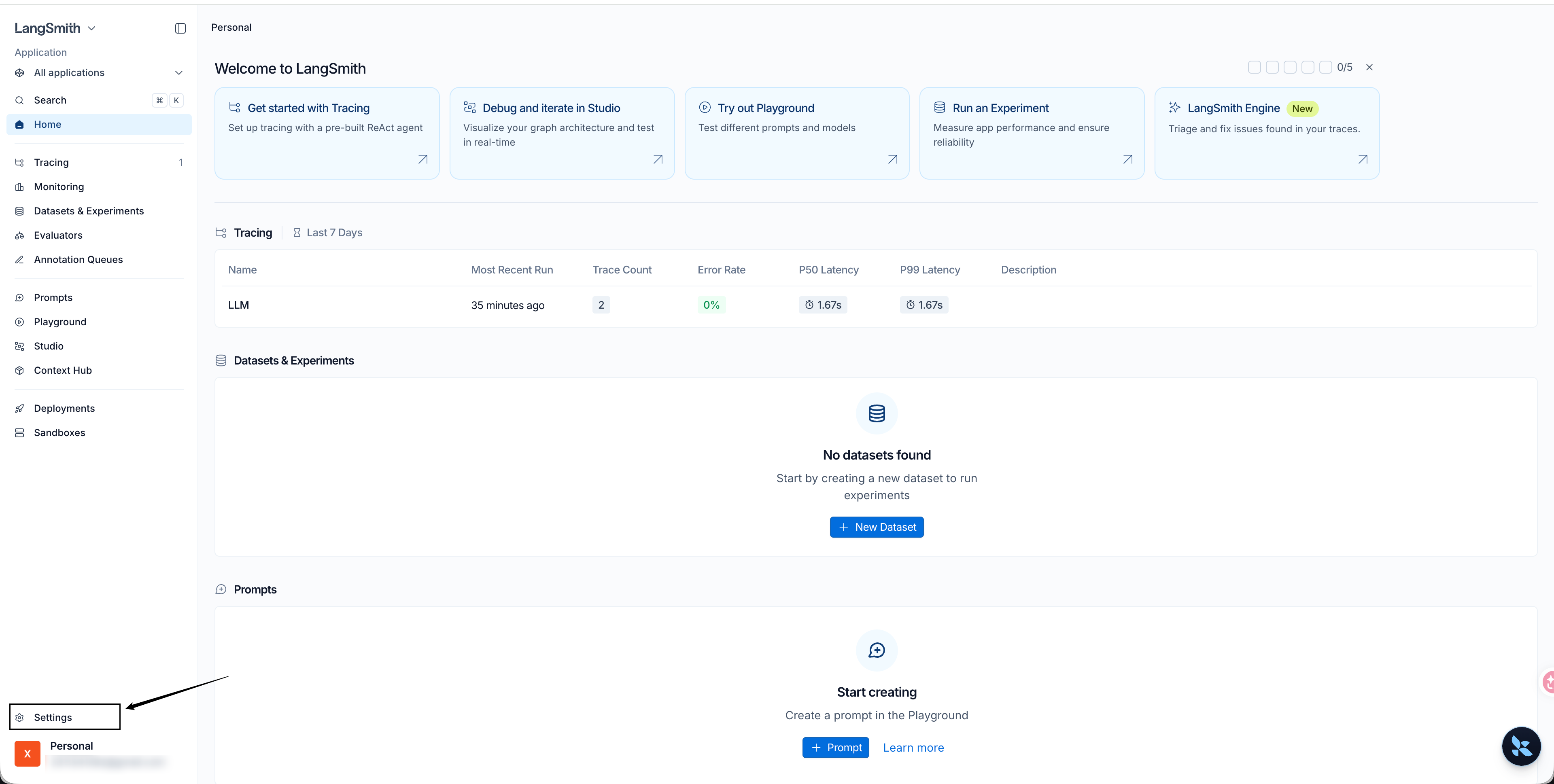Open Datasets & Experiments sidebar item

click(x=99, y=210)
